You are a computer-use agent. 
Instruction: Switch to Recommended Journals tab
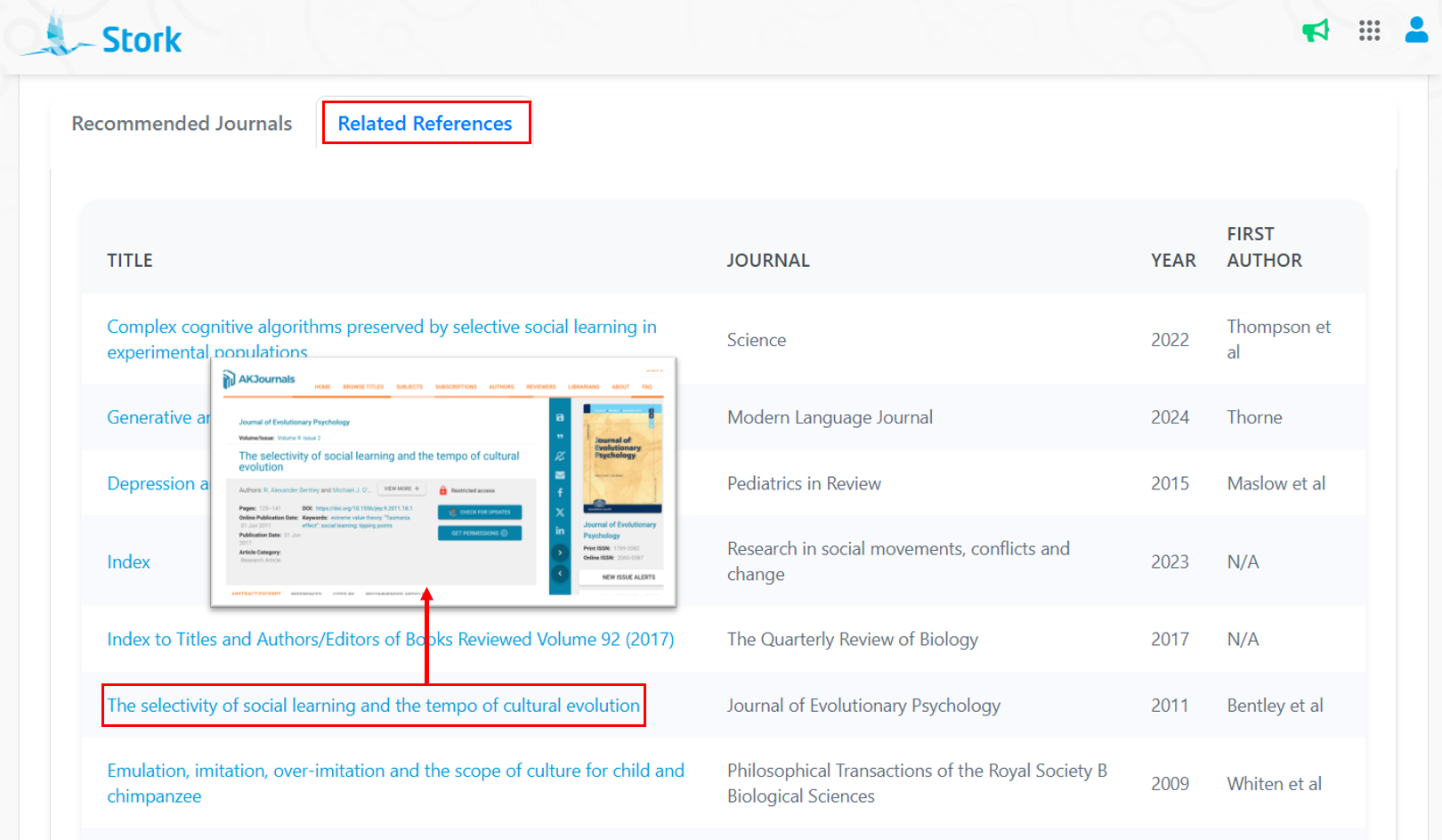tap(182, 124)
